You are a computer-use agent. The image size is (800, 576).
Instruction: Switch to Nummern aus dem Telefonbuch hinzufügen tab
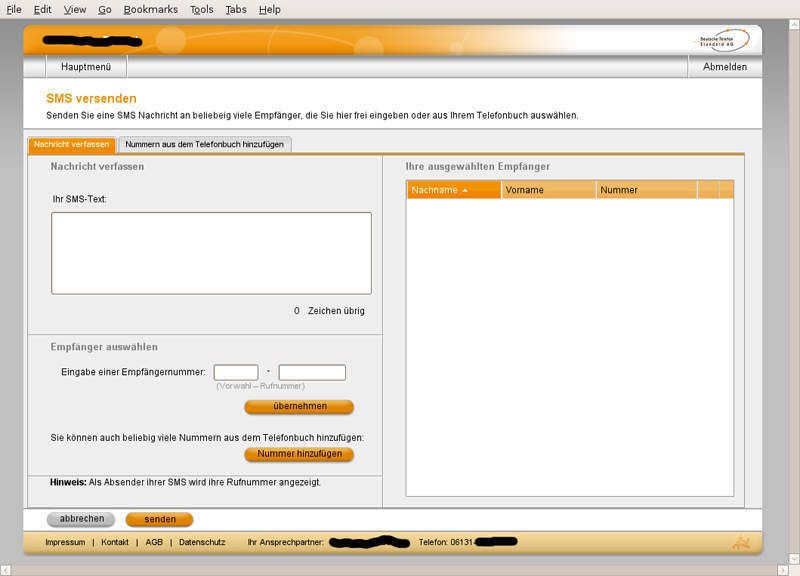click(x=205, y=144)
